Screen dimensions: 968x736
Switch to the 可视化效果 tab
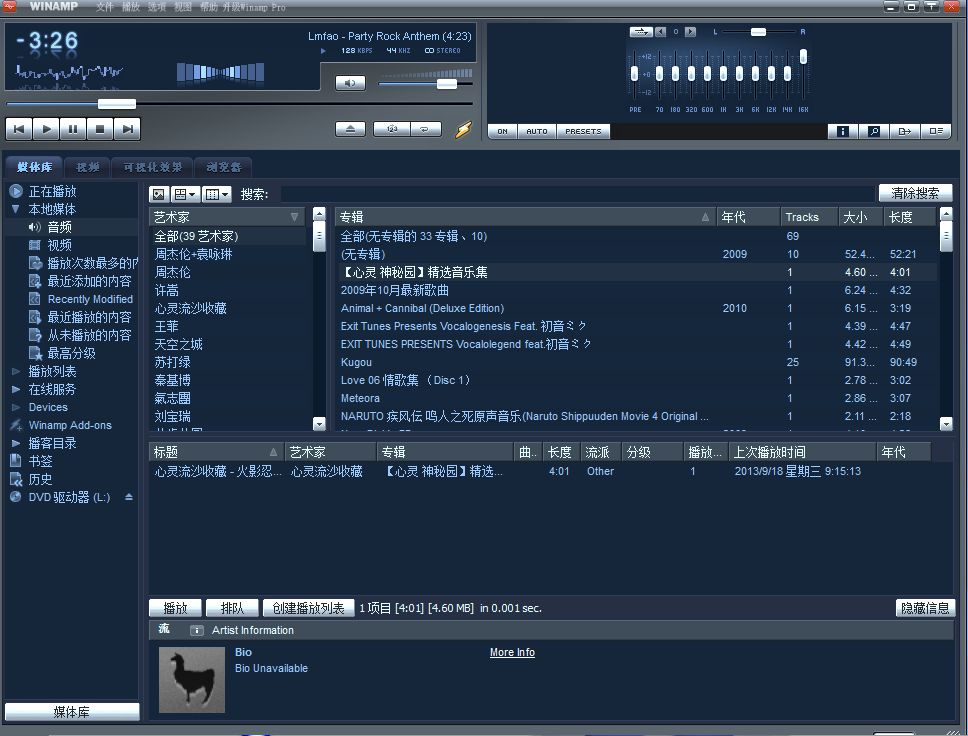click(152, 167)
